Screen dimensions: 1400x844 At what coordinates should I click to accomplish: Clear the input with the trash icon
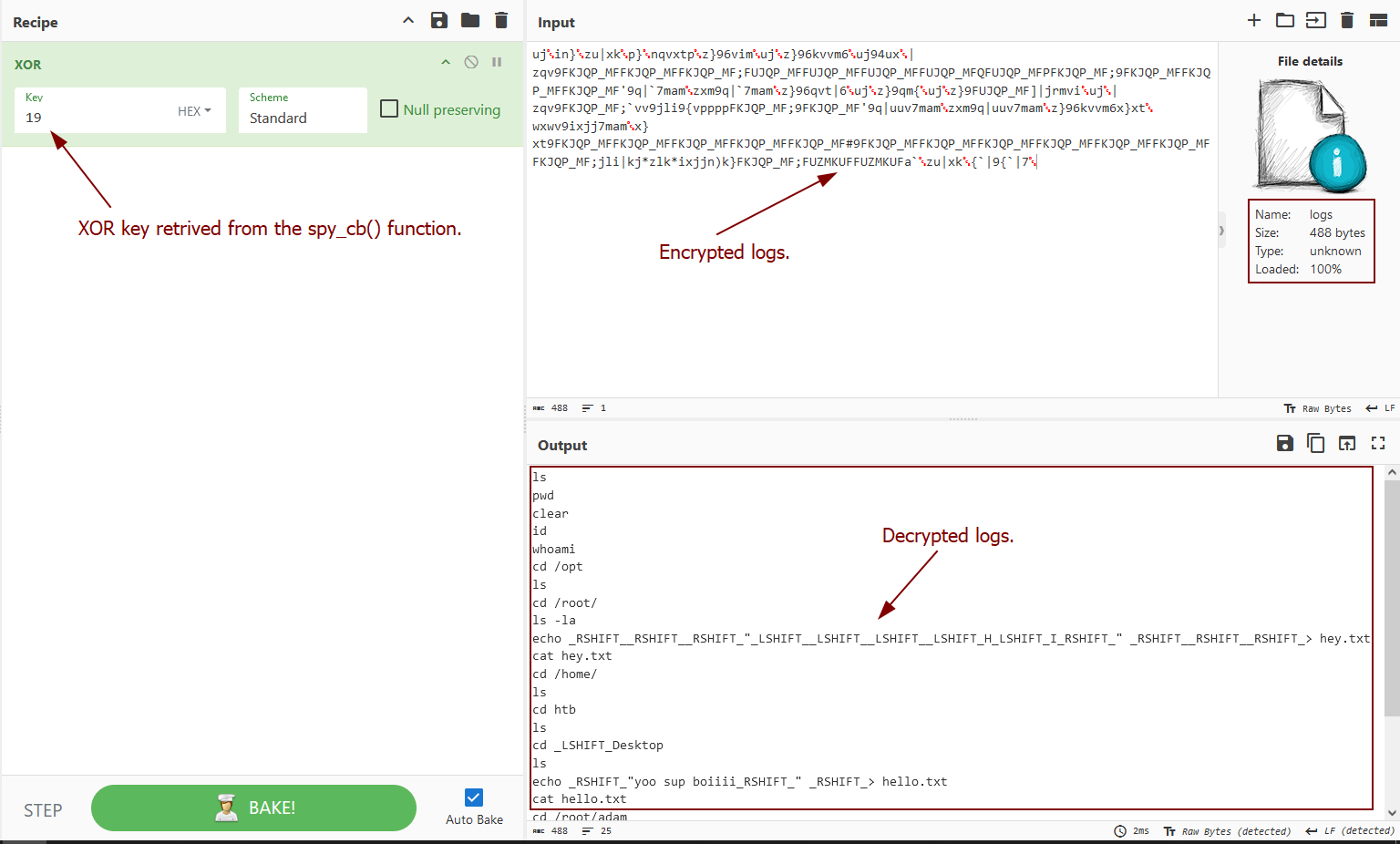1347,20
